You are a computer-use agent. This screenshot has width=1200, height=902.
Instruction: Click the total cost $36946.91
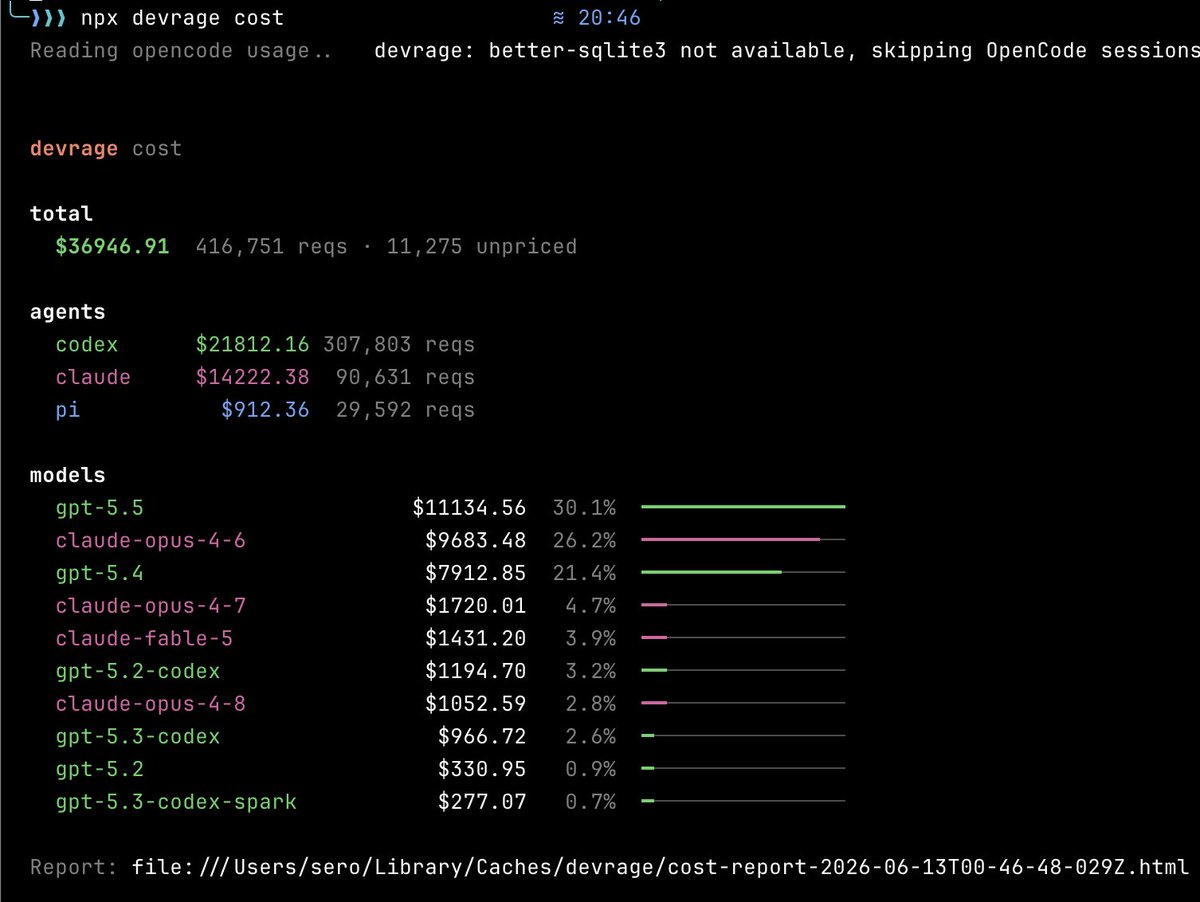pyautogui.click(x=112, y=246)
